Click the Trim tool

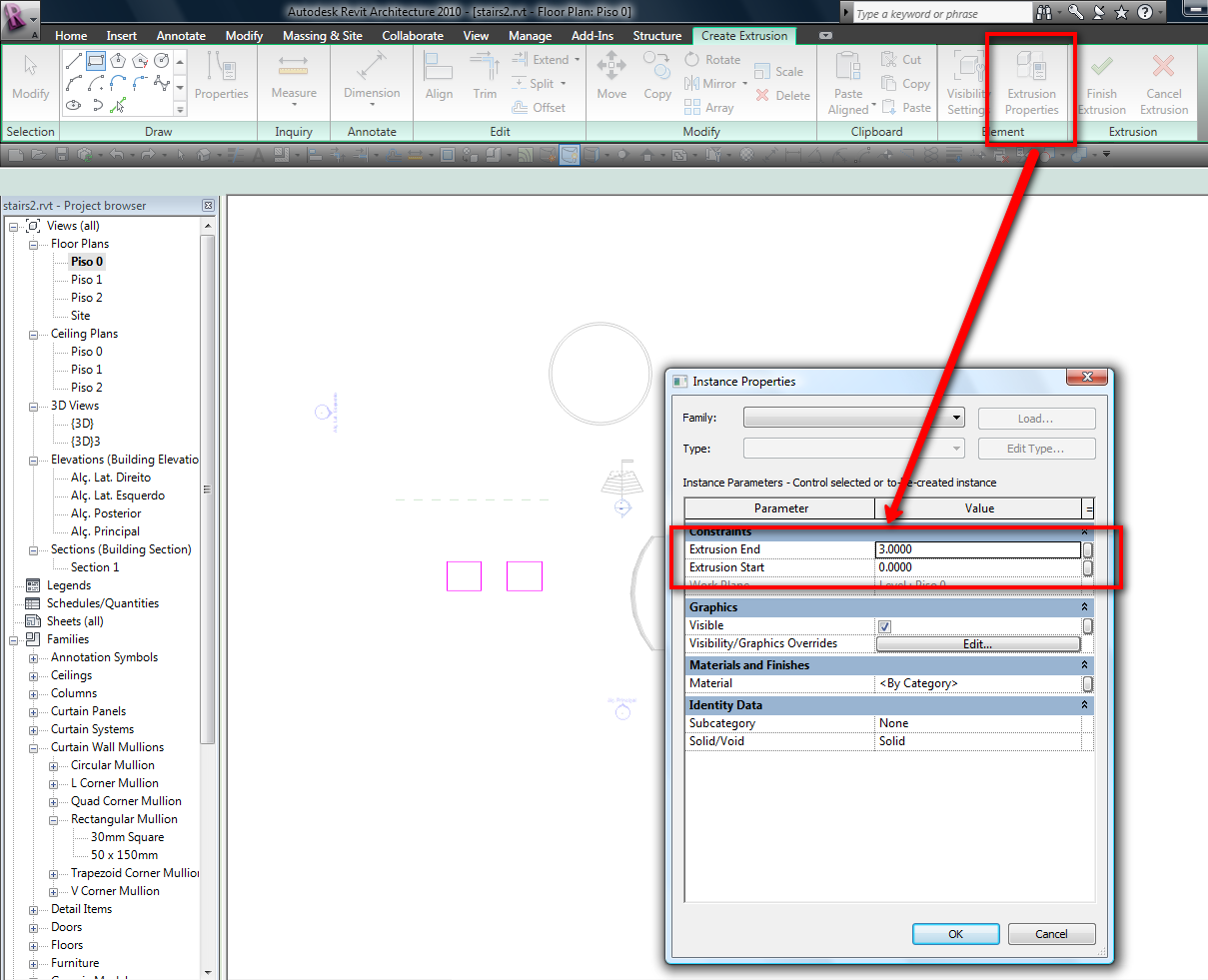(x=485, y=77)
